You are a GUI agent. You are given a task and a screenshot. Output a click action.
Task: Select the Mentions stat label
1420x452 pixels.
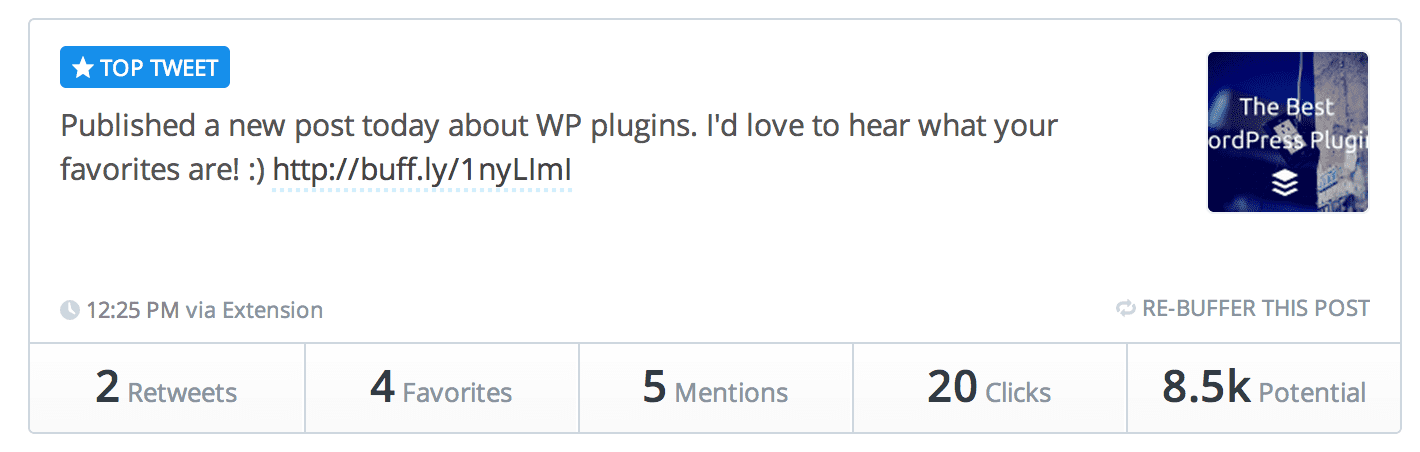click(731, 392)
